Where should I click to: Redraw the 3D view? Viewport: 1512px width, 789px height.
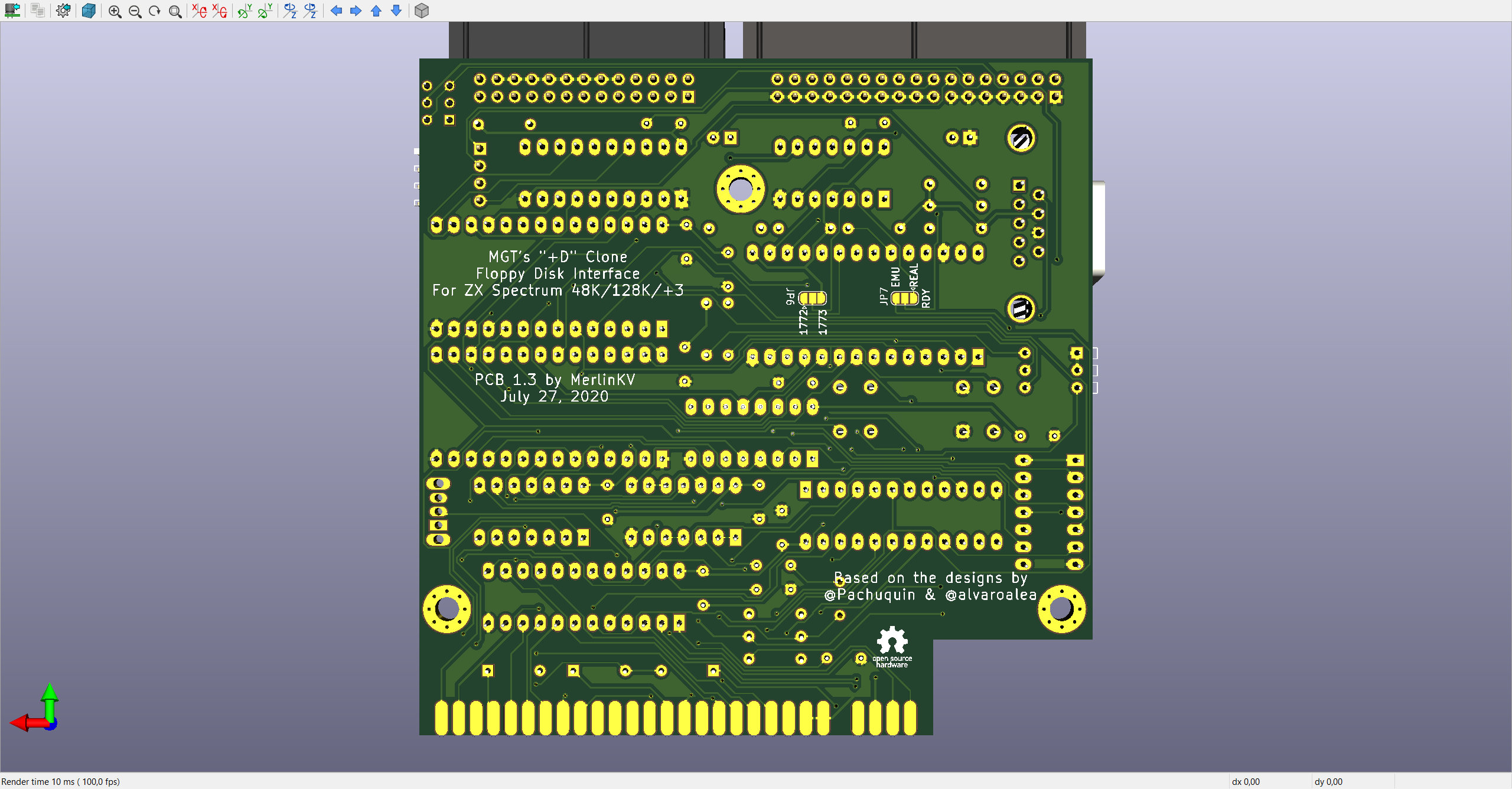click(x=155, y=11)
